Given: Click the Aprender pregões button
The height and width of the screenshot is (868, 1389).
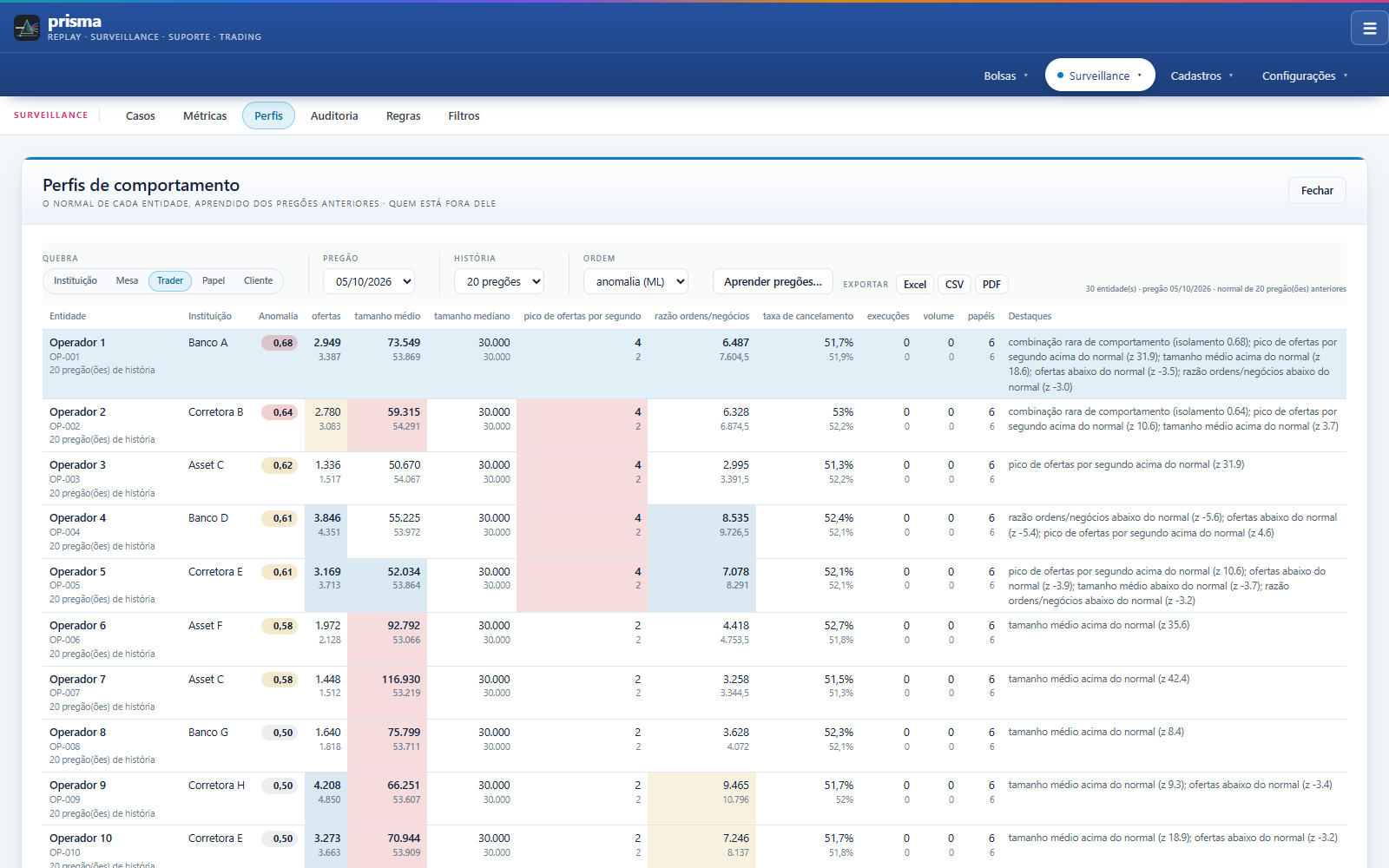Looking at the screenshot, I should 773,281.
